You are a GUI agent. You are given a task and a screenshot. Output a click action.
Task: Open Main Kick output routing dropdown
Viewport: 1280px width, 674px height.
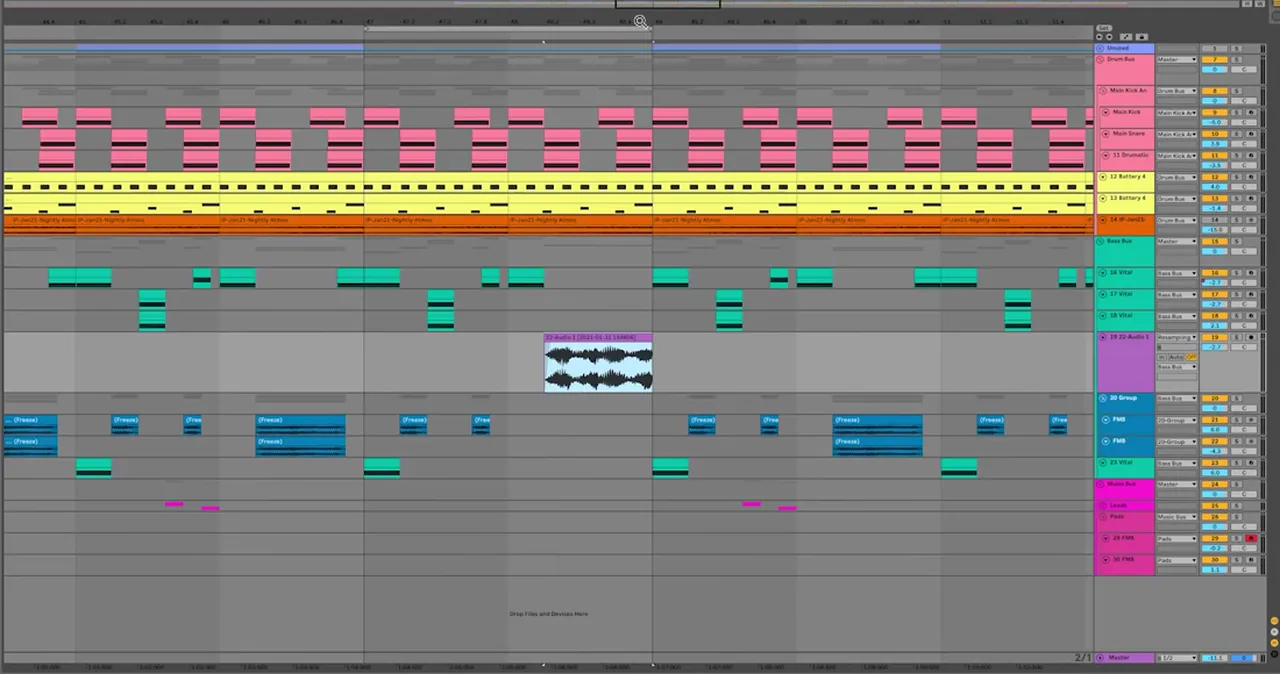tap(1177, 112)
